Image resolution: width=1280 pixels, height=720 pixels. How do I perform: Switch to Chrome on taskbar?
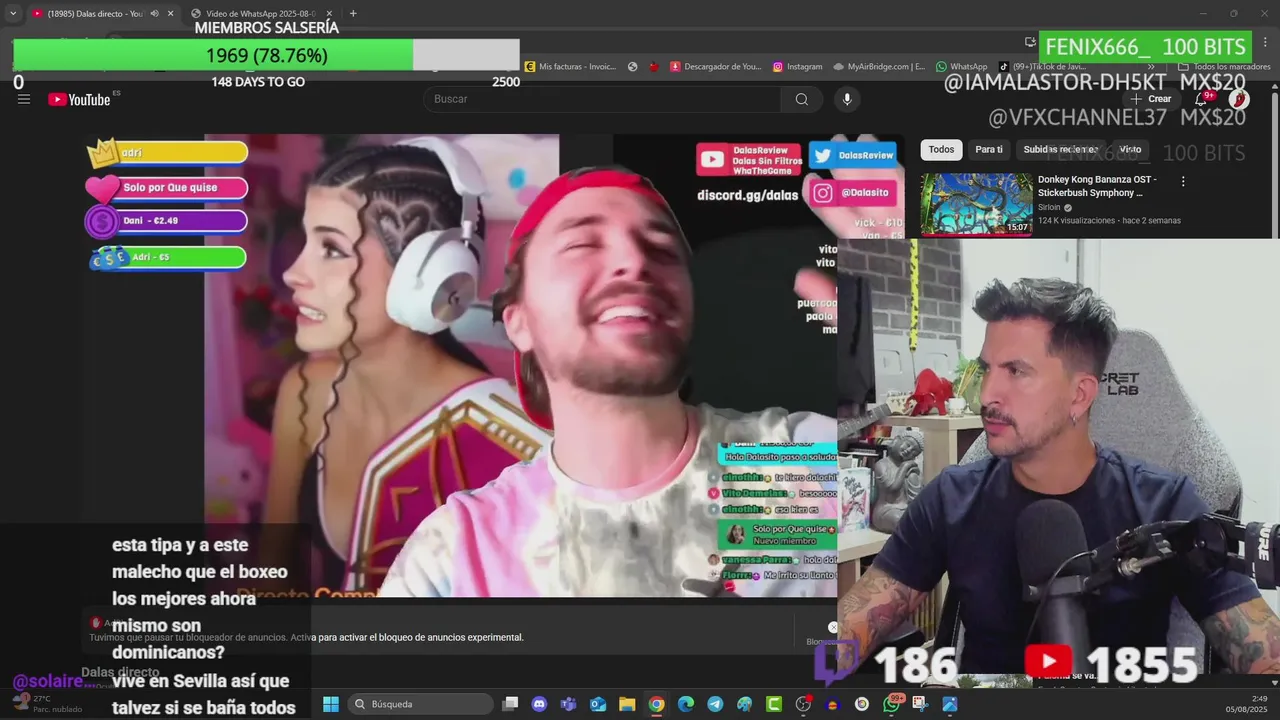(x=656, y=704)
